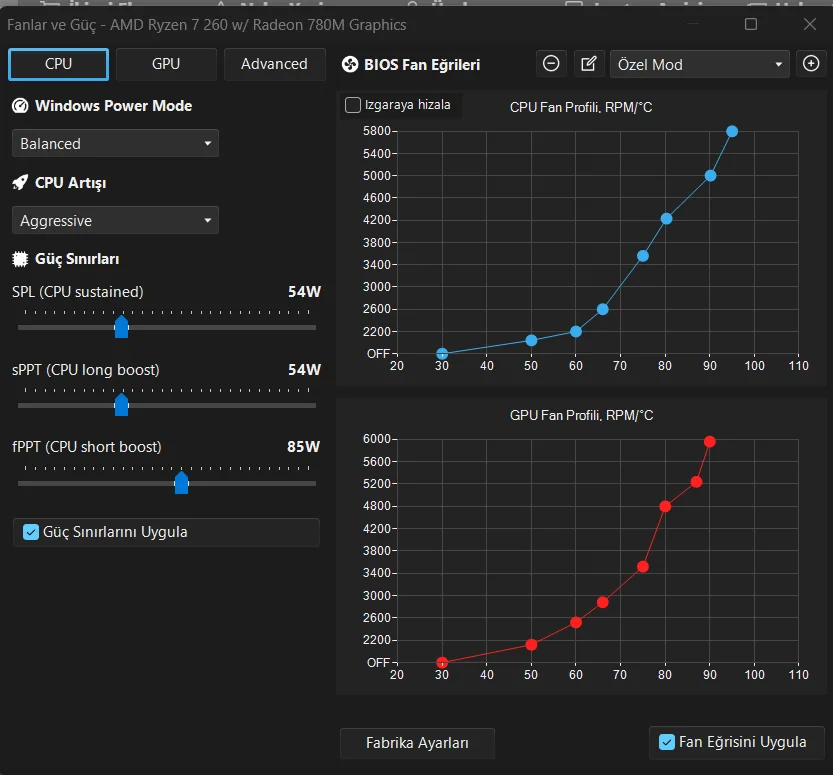Select the topmost GPU fan curve point at 90°C
This screenshot has width=833, height=775.
[x=710, y=441]
